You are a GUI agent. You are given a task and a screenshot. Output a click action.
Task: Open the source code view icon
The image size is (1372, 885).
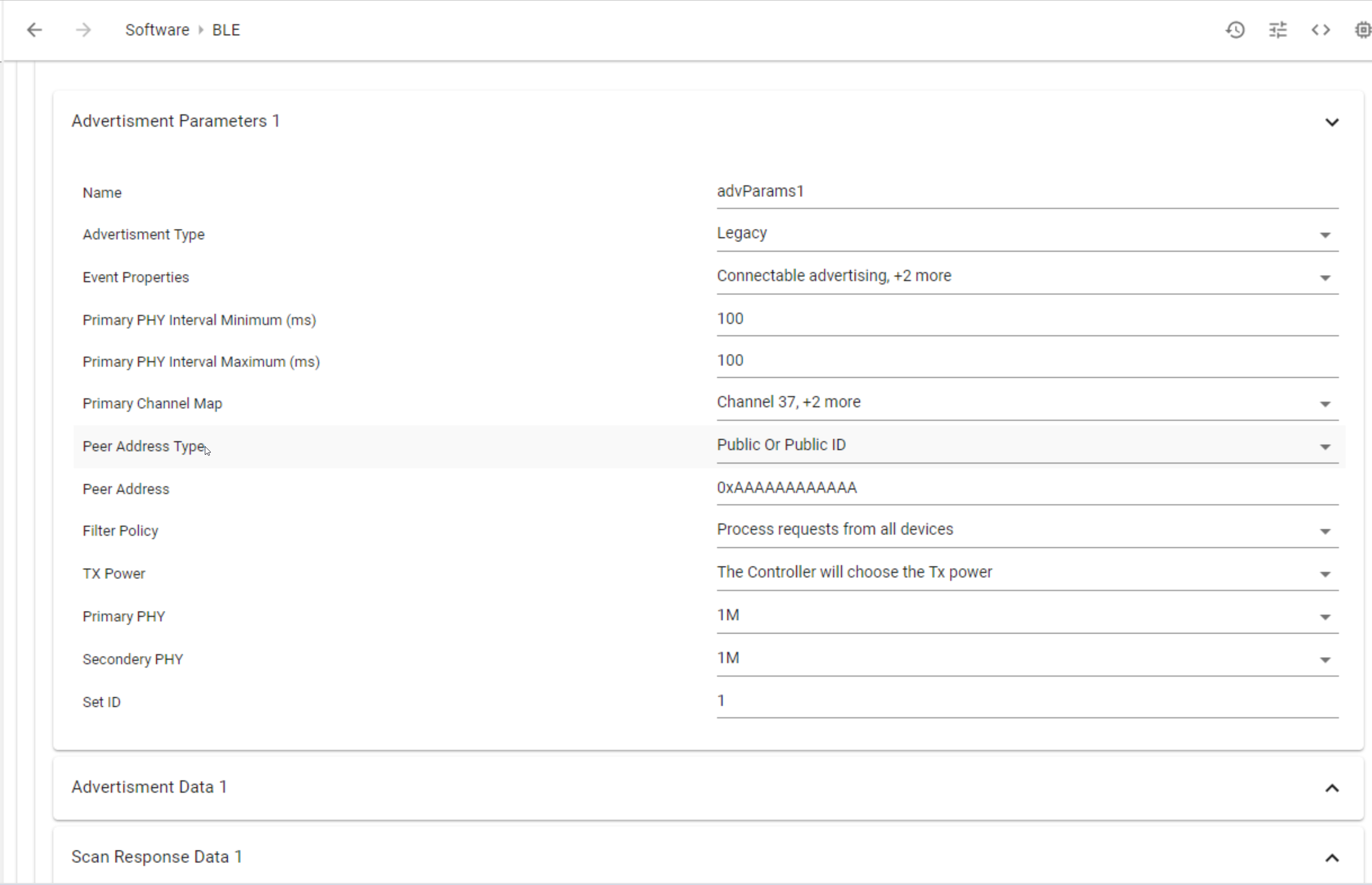coord(1320,30)
